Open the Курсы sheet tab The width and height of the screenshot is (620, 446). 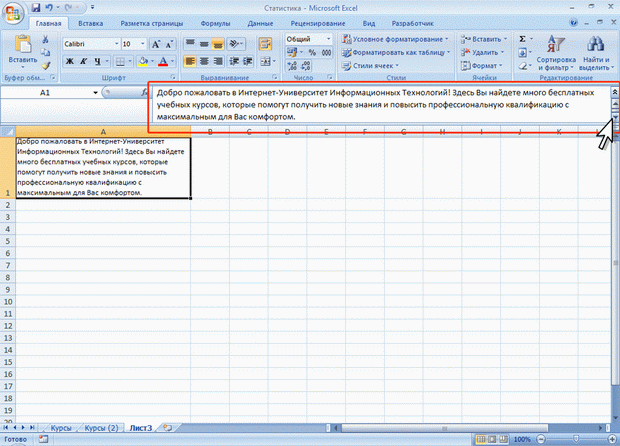(x=61, y=428)
